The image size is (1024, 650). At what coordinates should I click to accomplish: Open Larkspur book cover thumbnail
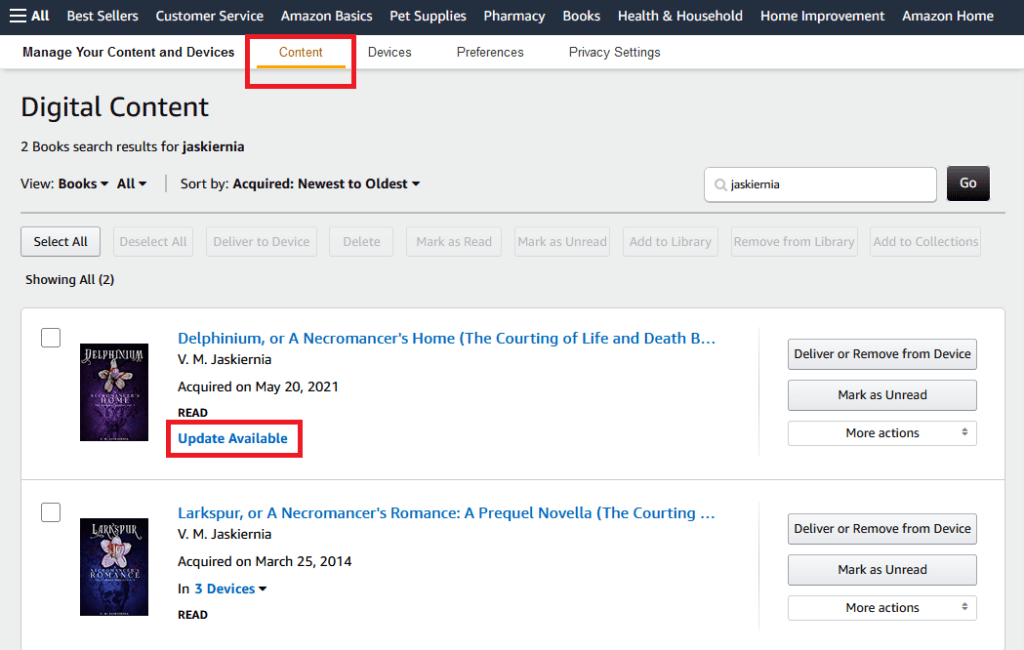tap(114, 566)
